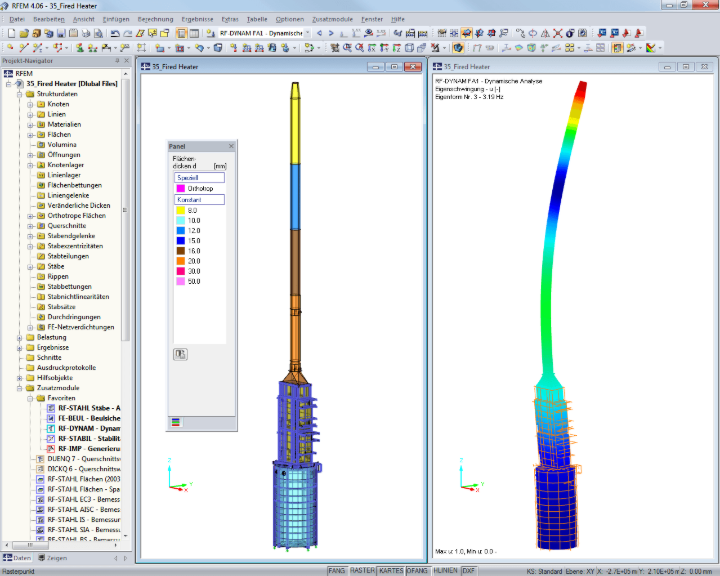Toggle DXF in status bar
Viewport: 720px width, 576px height.
(468, 570)
